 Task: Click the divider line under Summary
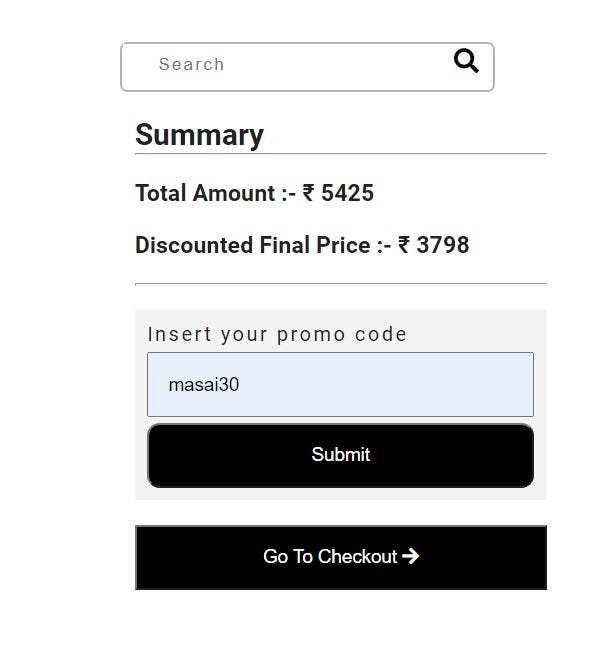coord(340,154)
